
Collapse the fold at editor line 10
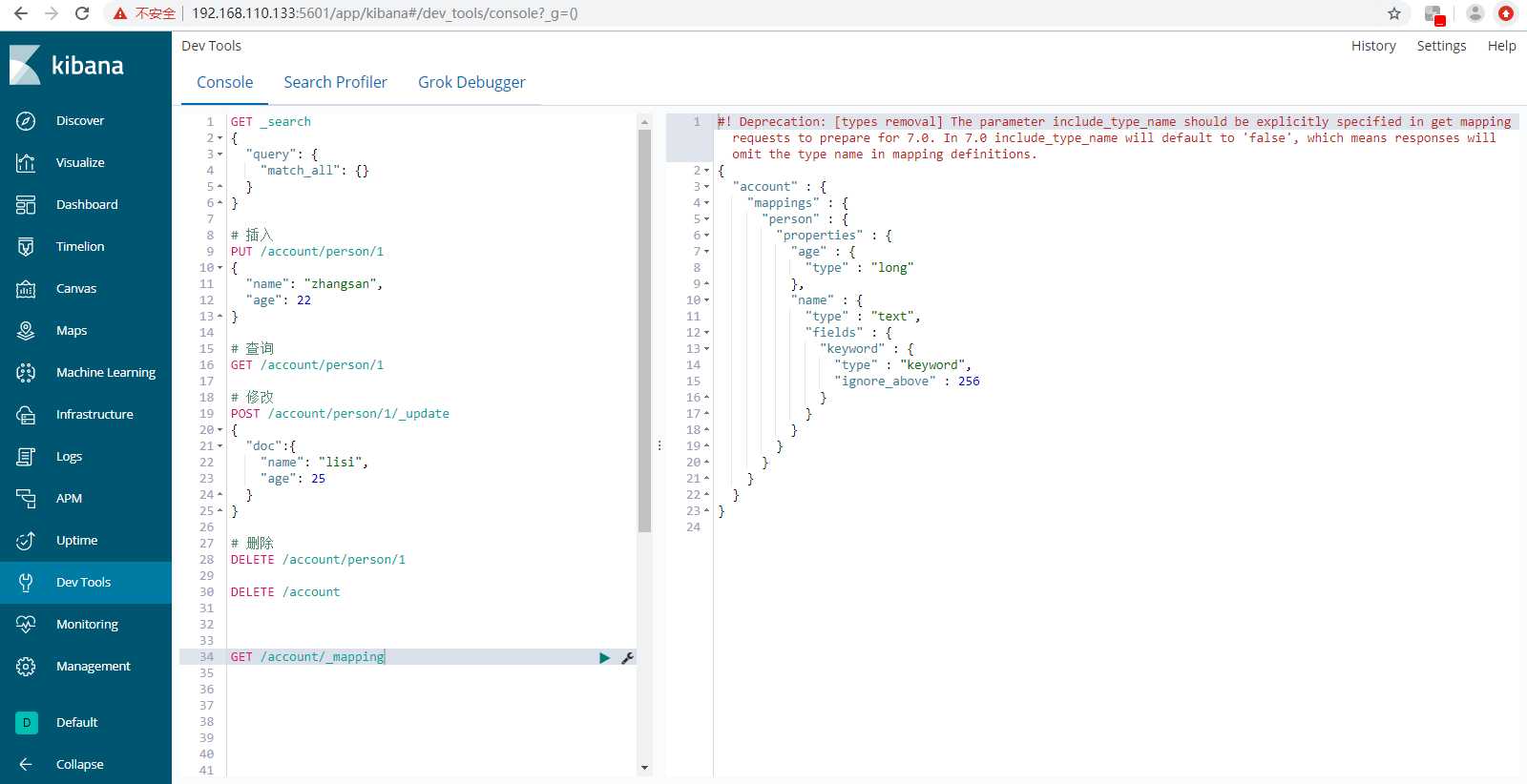point(220,268)
